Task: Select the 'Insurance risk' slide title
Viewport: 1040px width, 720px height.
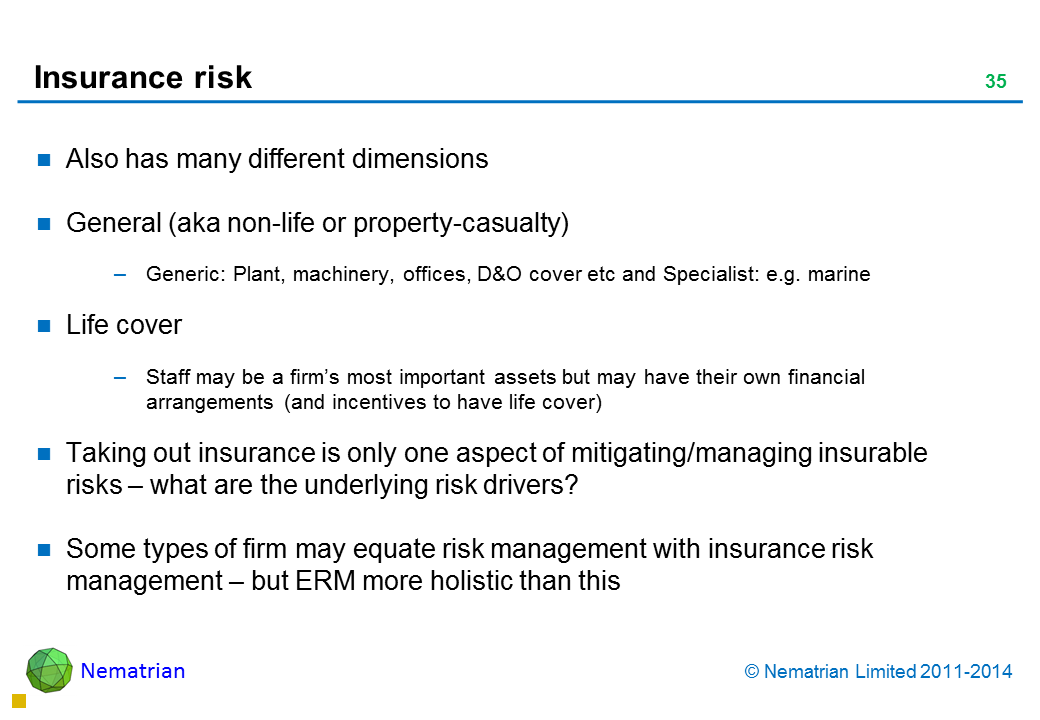Action: 143,78
